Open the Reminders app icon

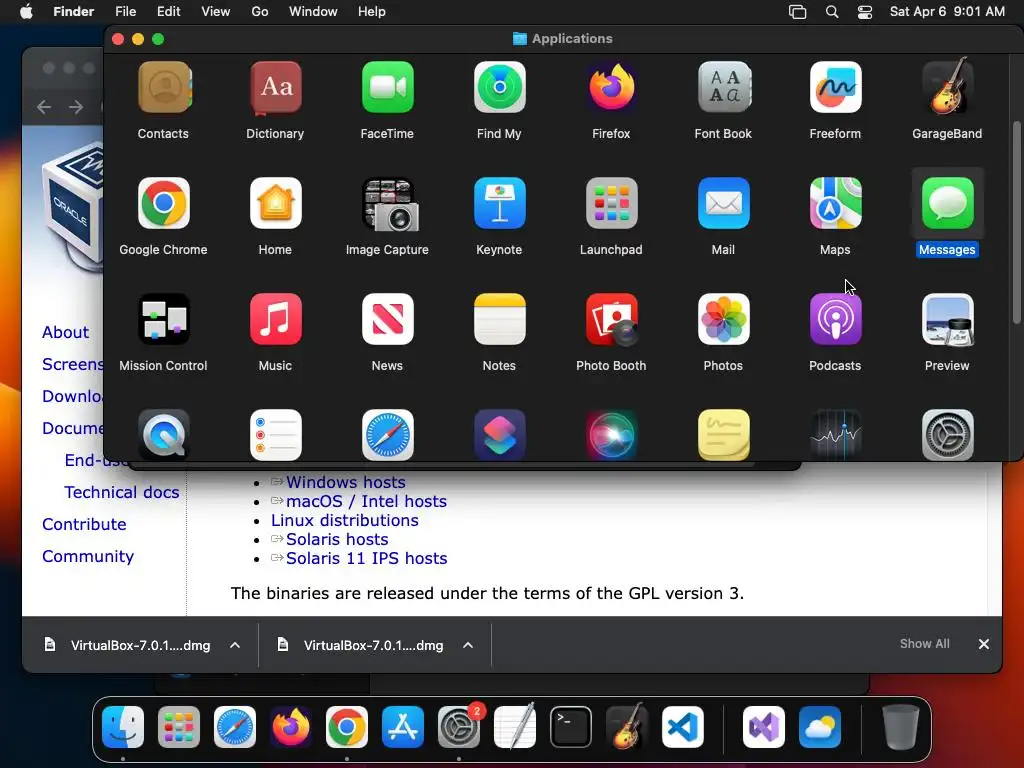[276, 435]
